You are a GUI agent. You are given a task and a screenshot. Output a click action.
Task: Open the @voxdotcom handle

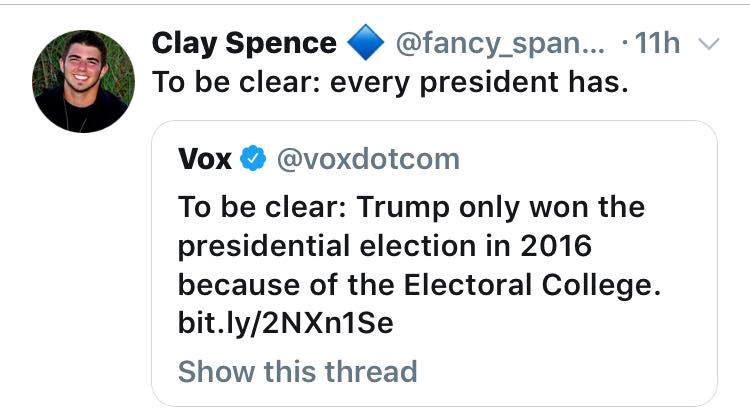coord(368,159)
